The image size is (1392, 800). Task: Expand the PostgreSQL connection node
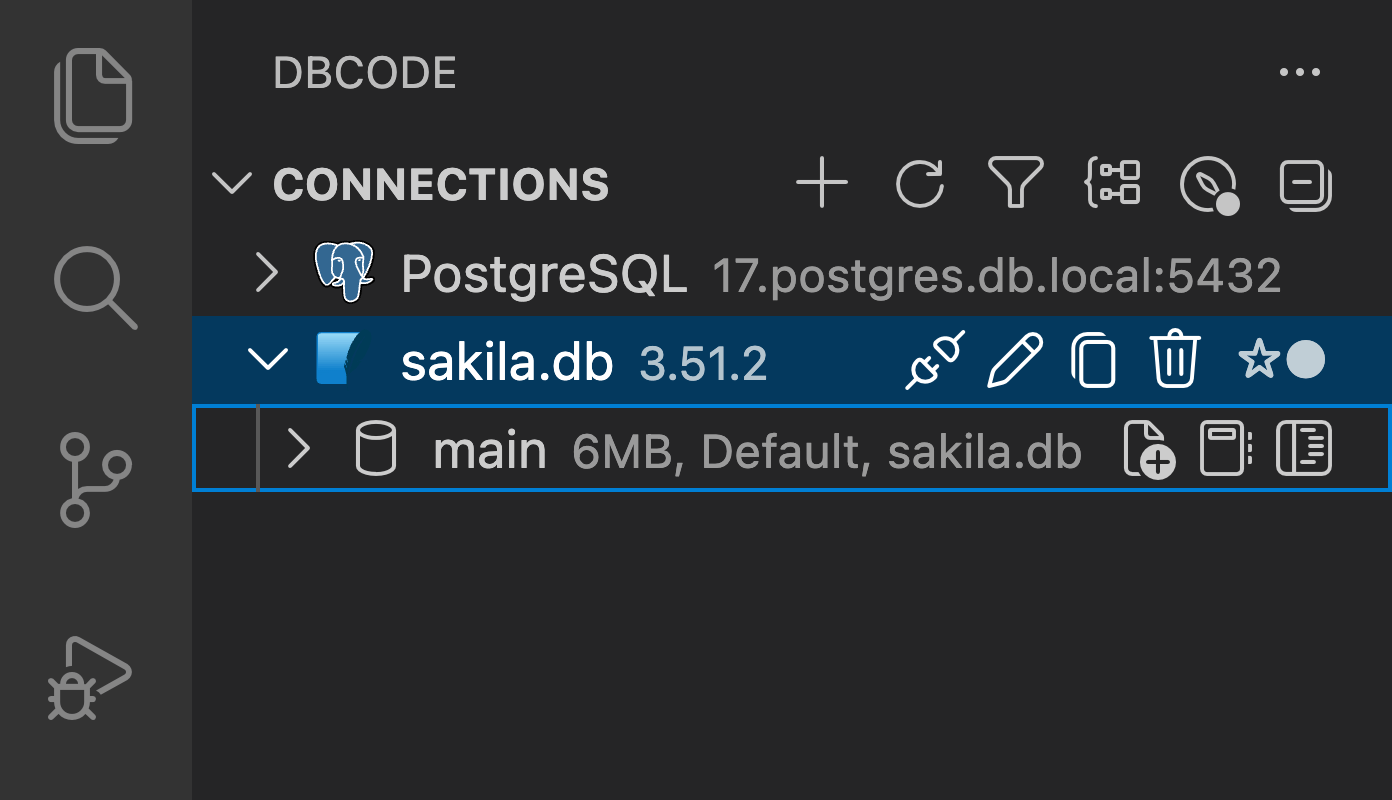(x=267, y=272)
